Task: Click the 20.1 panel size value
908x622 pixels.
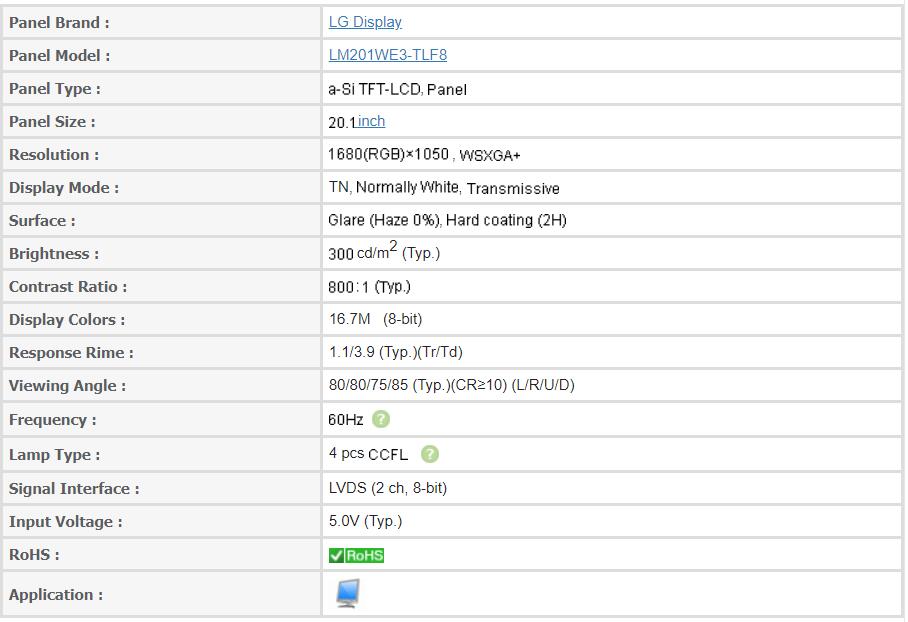Action: (x=342, y=122)
